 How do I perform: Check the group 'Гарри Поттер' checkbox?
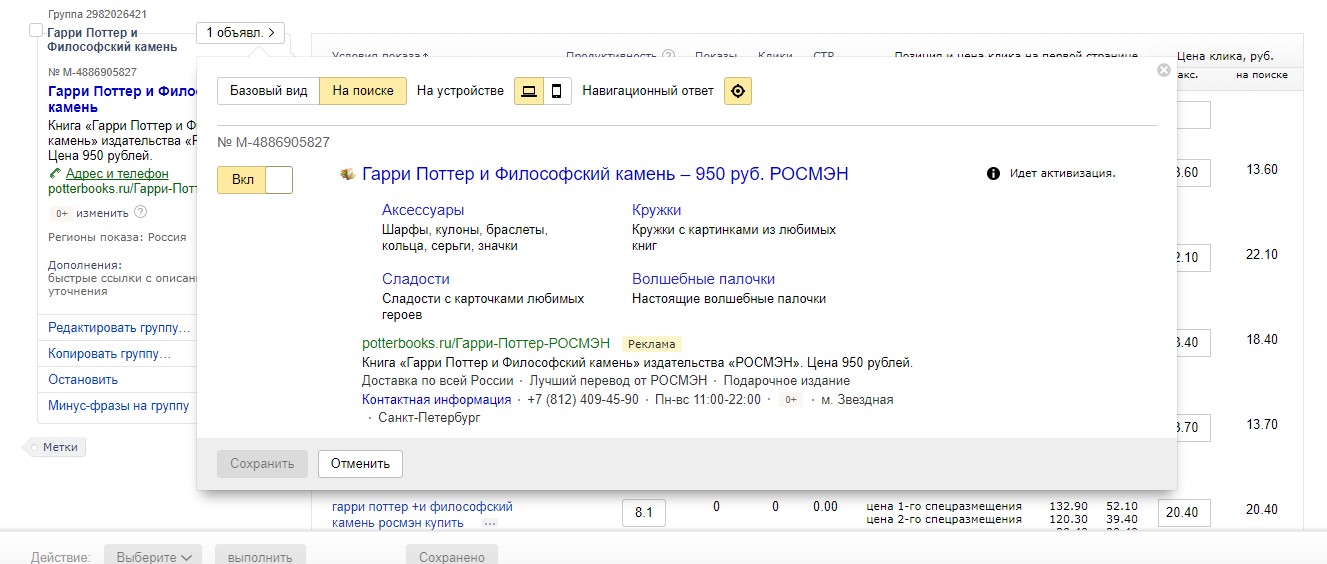(36, 30)
